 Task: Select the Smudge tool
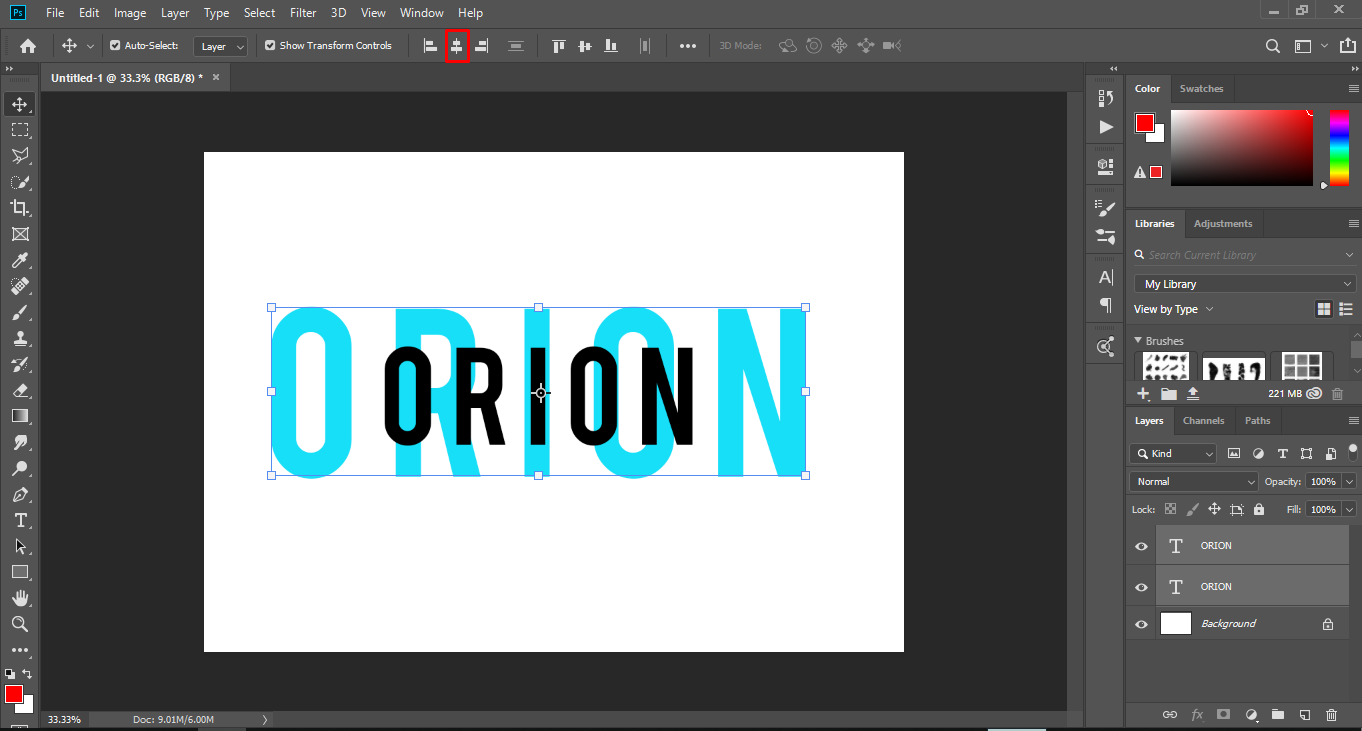click(20, 442)
